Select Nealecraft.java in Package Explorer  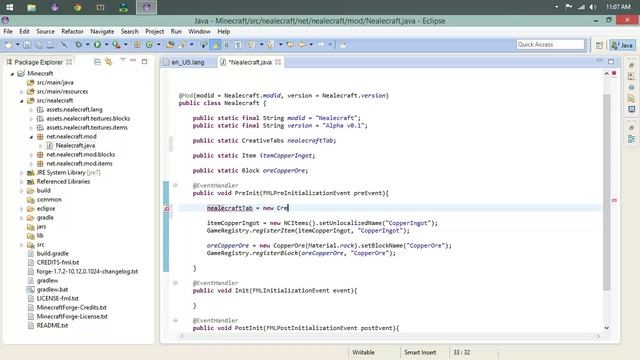tap(76, 146)
